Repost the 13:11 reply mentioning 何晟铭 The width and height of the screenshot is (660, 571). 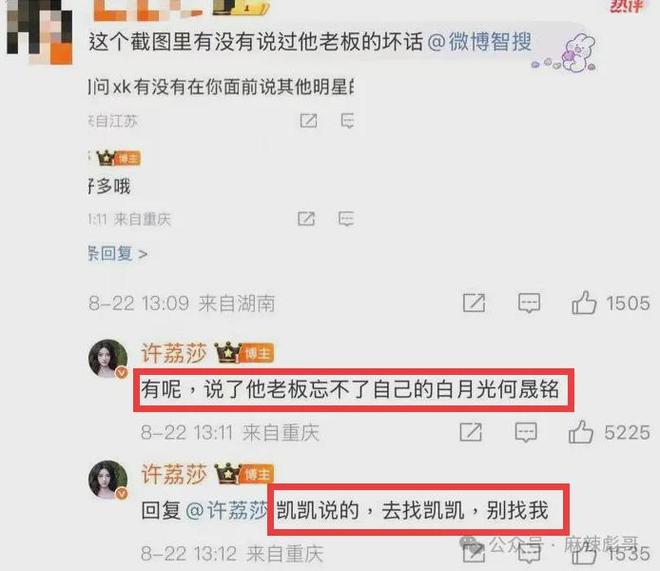471,432
